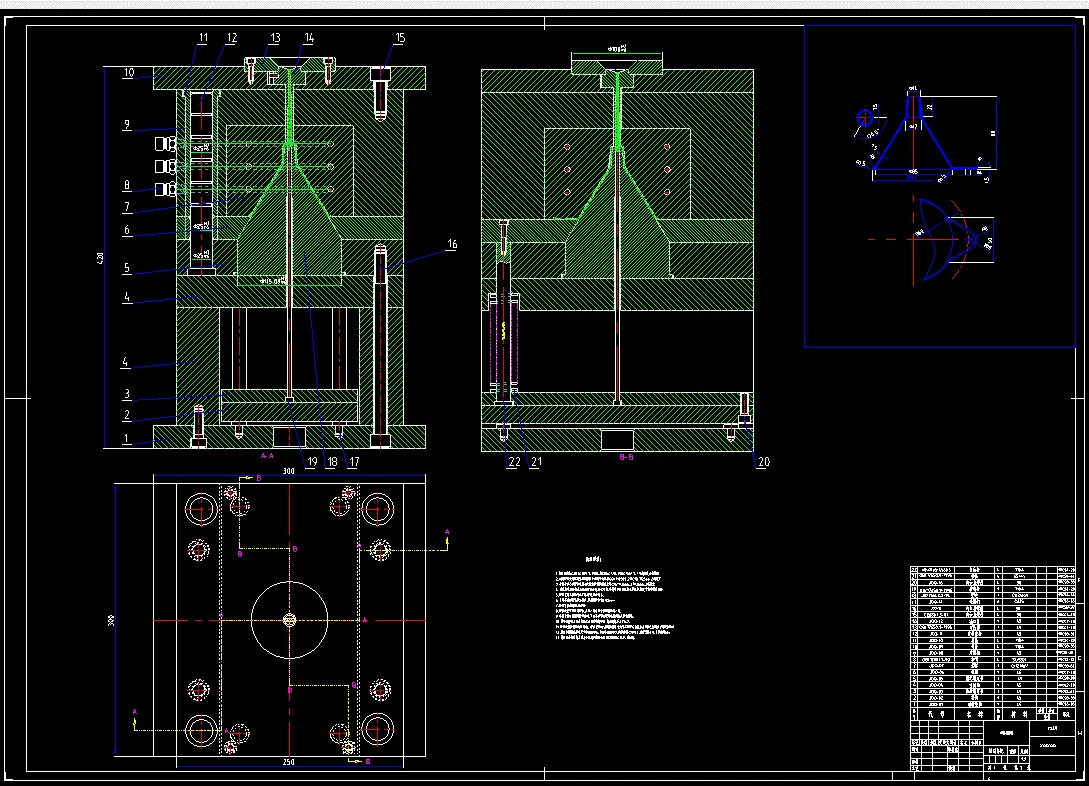
Task: Click part balloon number 3
Action: [x=126, y=394]
